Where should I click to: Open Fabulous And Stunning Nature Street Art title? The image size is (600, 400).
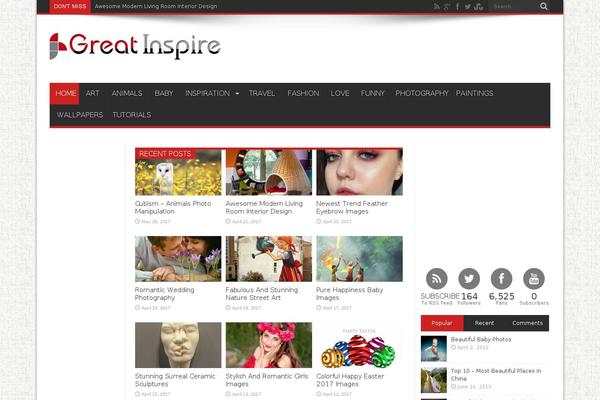point(262,294)
